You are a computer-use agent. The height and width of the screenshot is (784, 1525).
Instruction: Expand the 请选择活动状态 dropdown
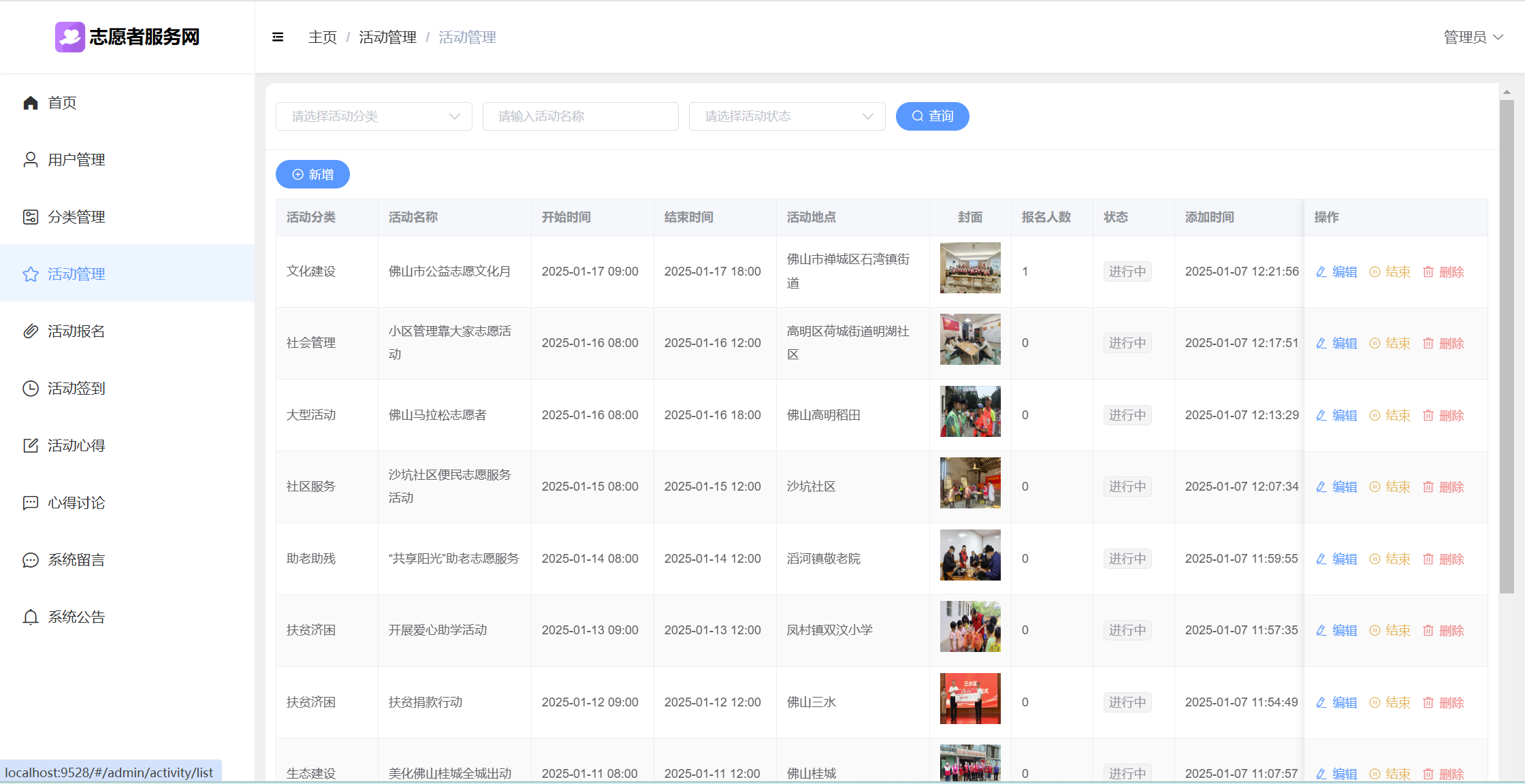786,116
